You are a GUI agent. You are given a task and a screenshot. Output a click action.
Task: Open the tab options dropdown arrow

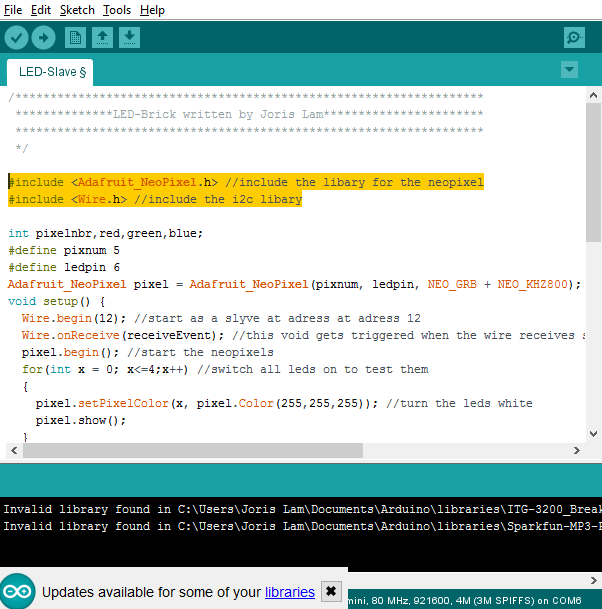click(x=569, y=70)
